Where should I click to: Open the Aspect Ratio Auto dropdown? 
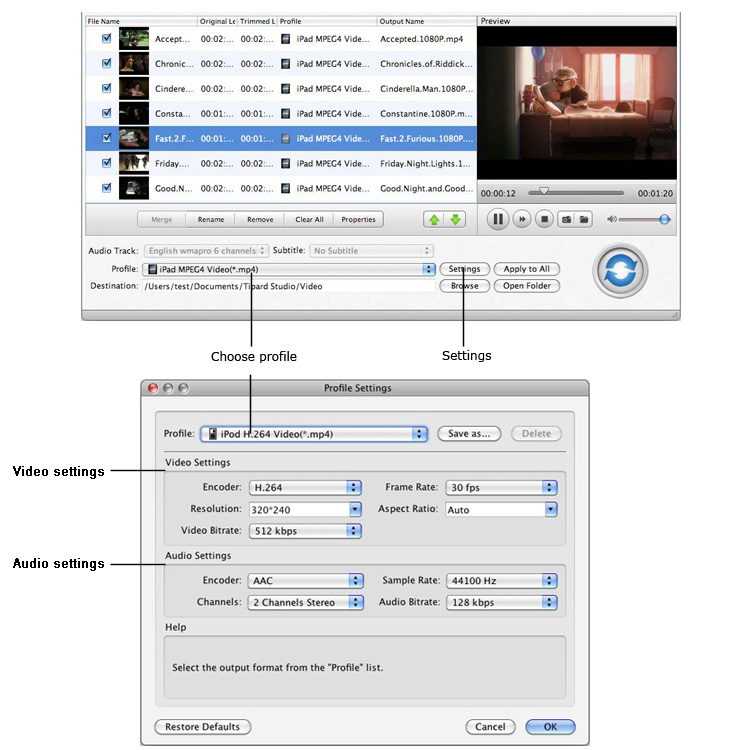[x=501, y=509]
